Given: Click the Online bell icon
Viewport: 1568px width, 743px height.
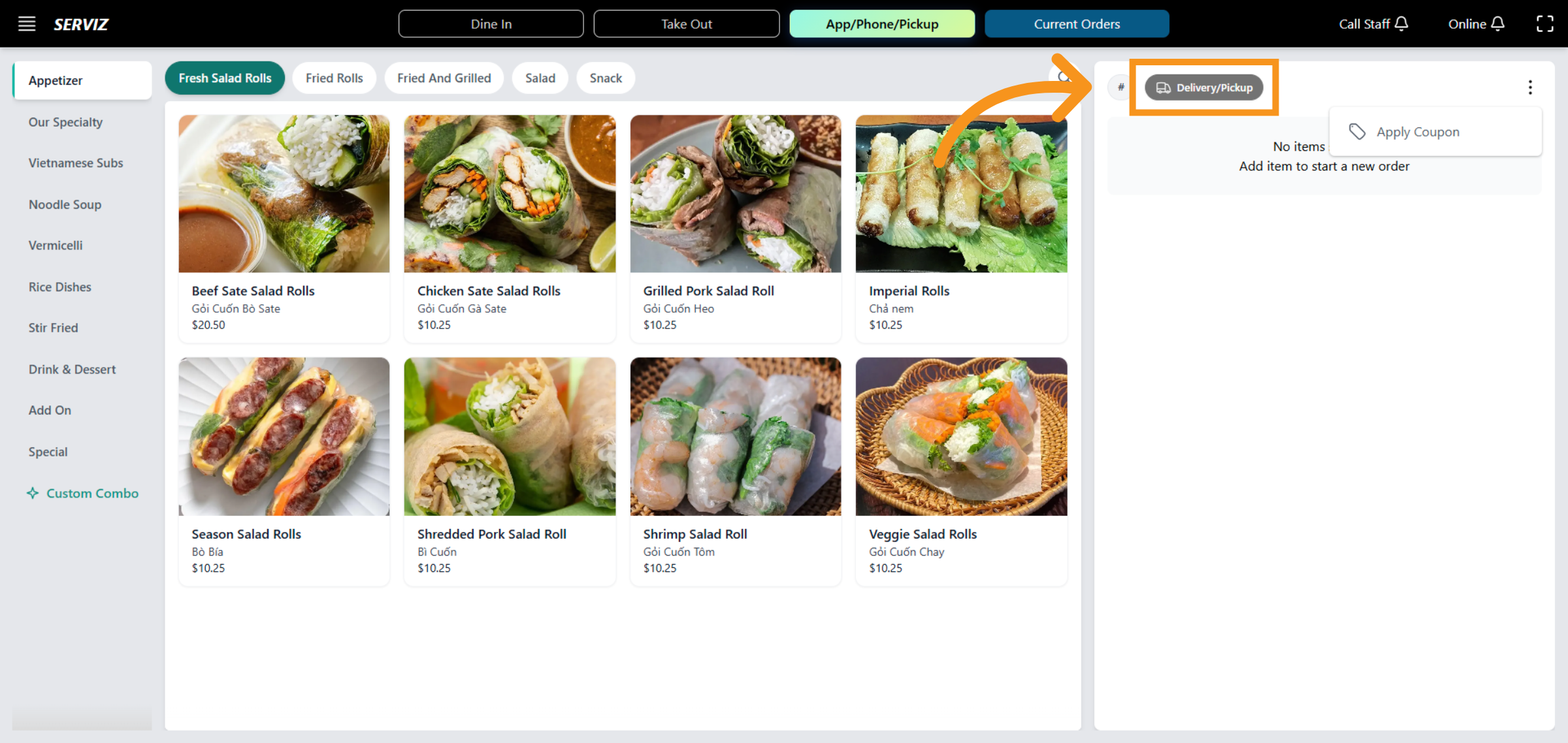Looking at the screenshot, I should tap(1498, 24).
